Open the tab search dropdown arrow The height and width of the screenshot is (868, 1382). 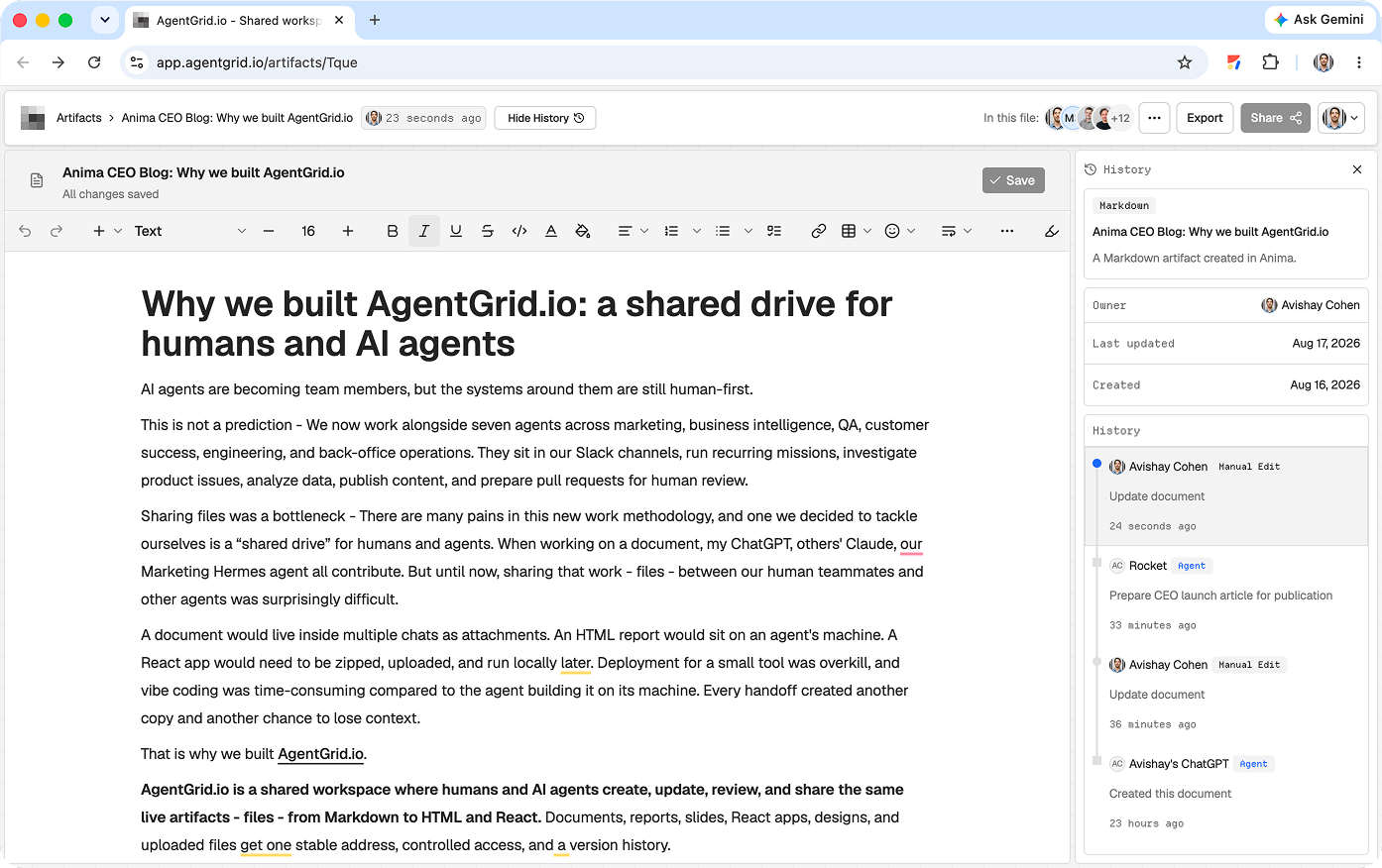click(x=105, y=20)
